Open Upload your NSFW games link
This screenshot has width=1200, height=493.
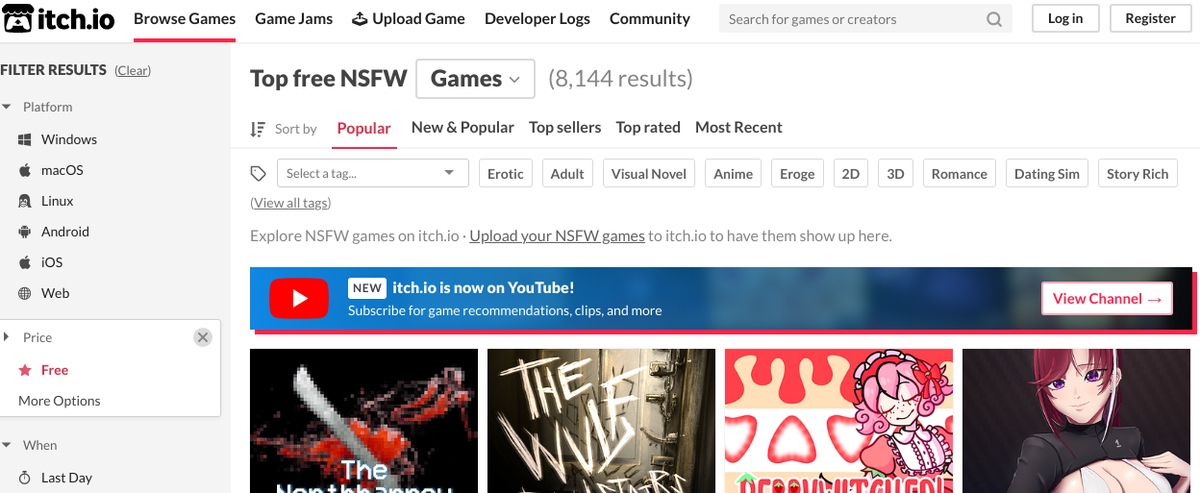557,236
